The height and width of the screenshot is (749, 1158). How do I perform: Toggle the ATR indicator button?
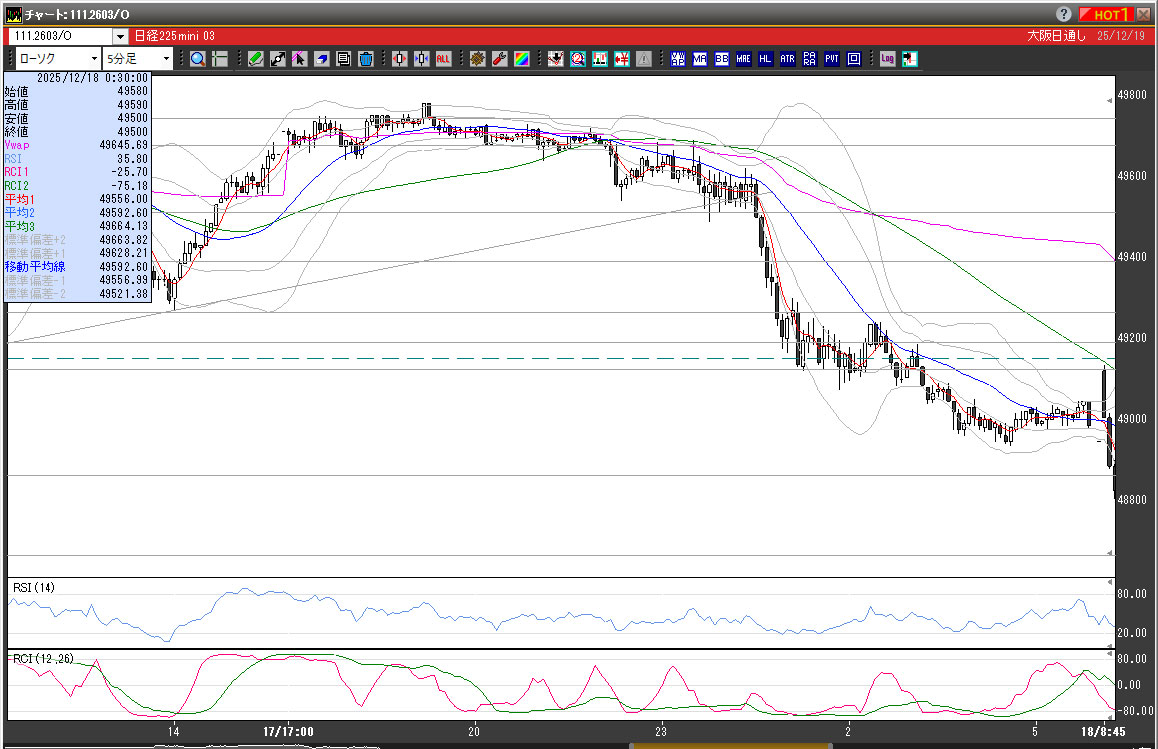pyautogui.click(x=787, y=59)
